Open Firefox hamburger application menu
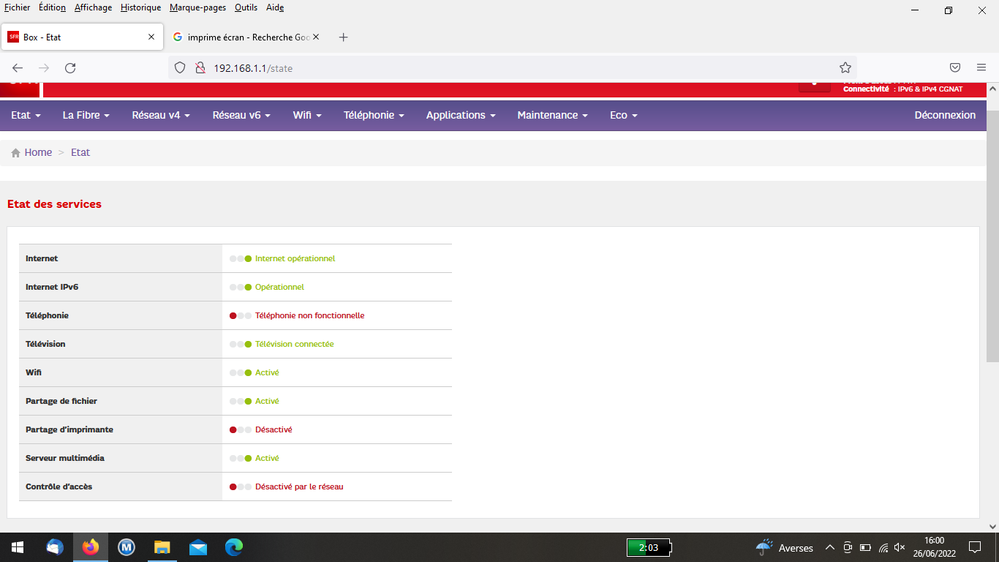The image size is (999, 562). pyautogui.click(x=983, y=68)
